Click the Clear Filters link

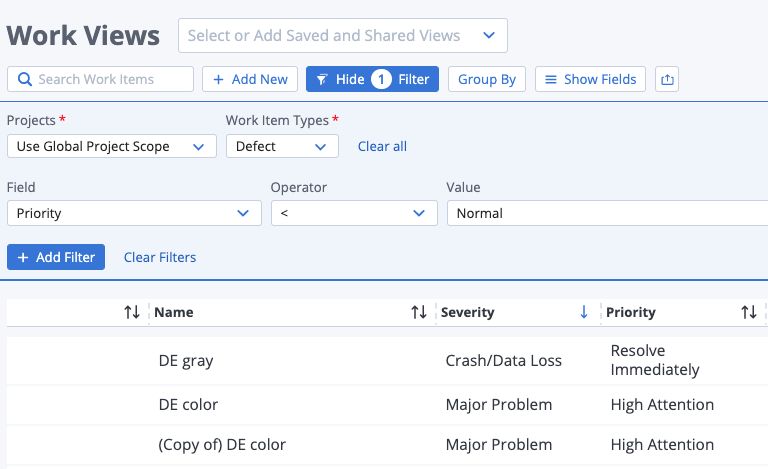click(160, 257)
